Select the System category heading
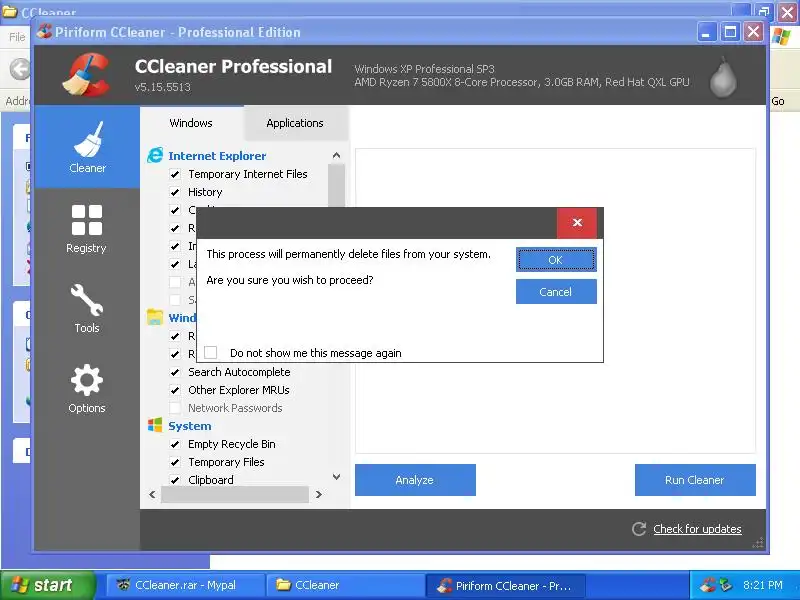The image size is (800, 600). (x=190, y=426)
